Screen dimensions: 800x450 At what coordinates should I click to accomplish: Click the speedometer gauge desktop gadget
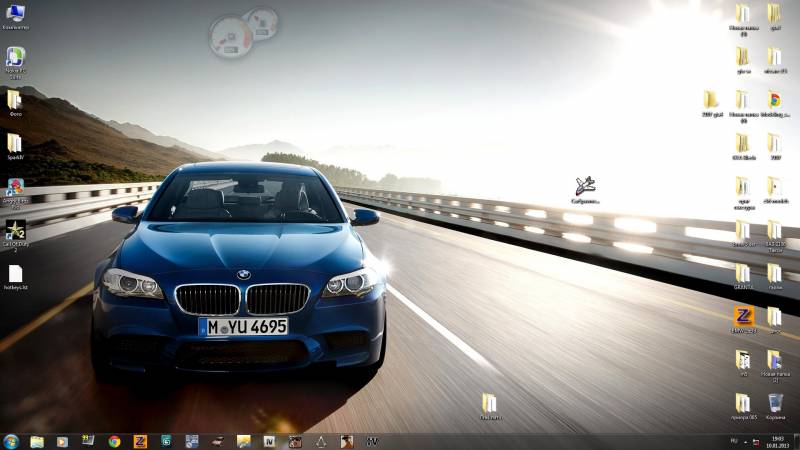pos(243,32)
